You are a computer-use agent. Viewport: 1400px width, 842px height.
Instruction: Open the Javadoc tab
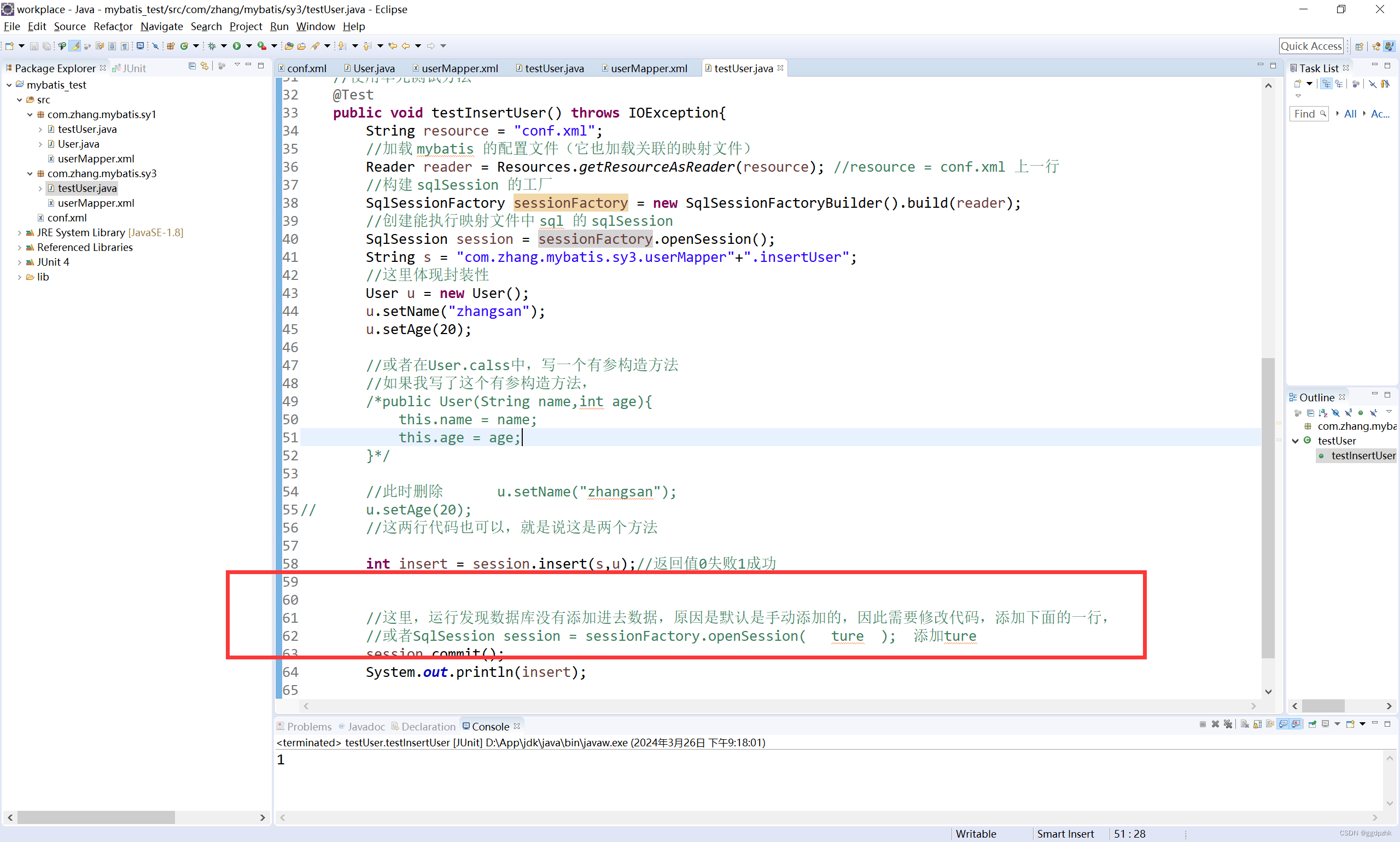[361, 726]
